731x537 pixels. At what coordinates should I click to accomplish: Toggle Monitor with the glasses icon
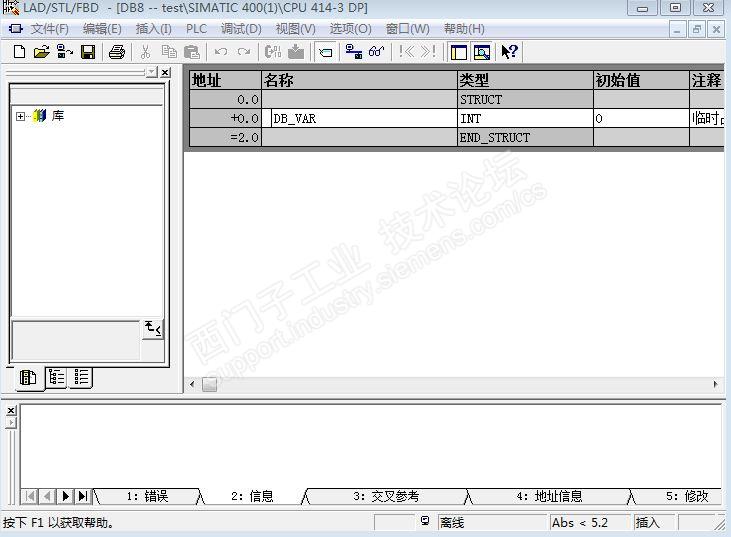377,52
